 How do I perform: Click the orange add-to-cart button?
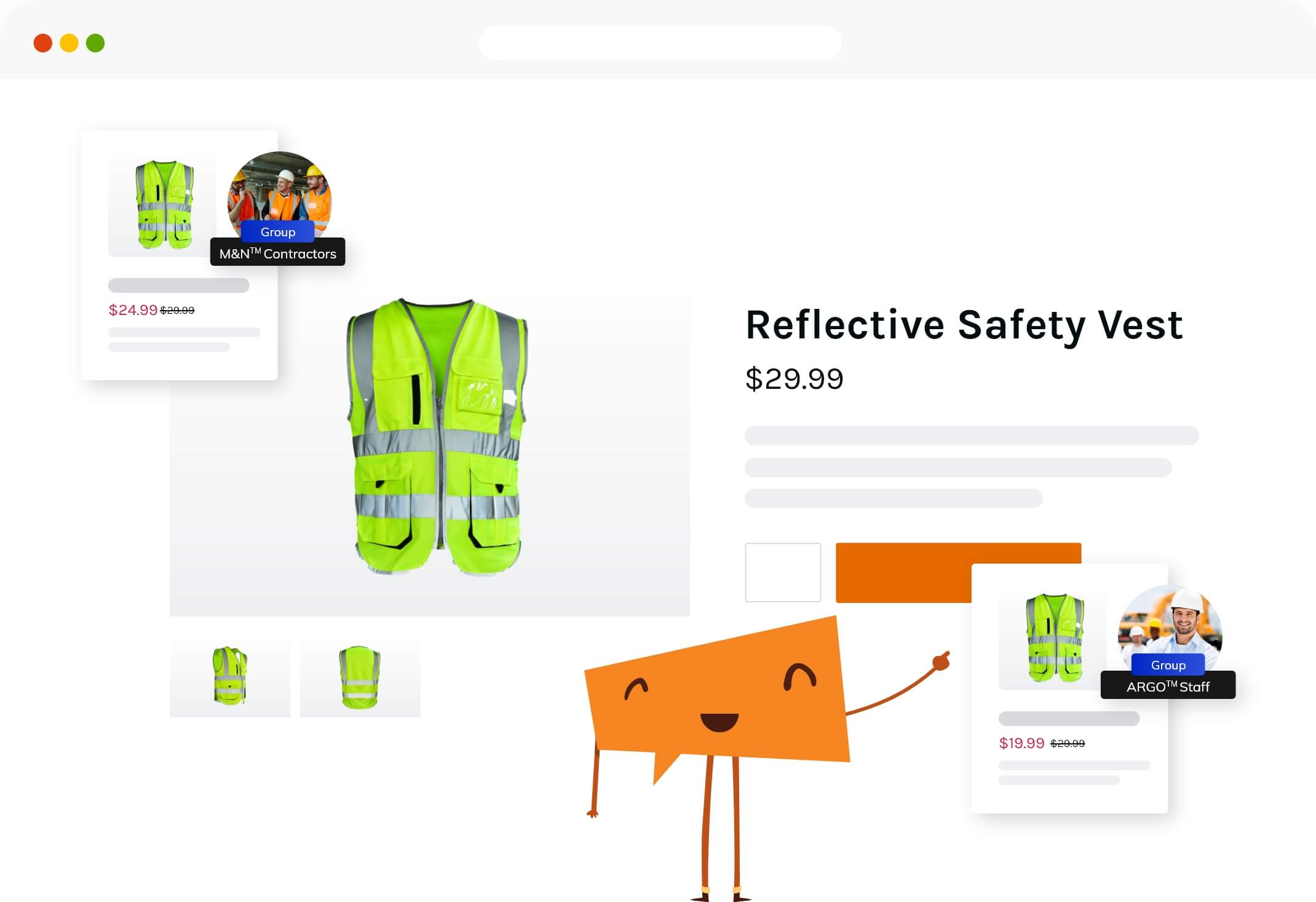pos(958,572)
